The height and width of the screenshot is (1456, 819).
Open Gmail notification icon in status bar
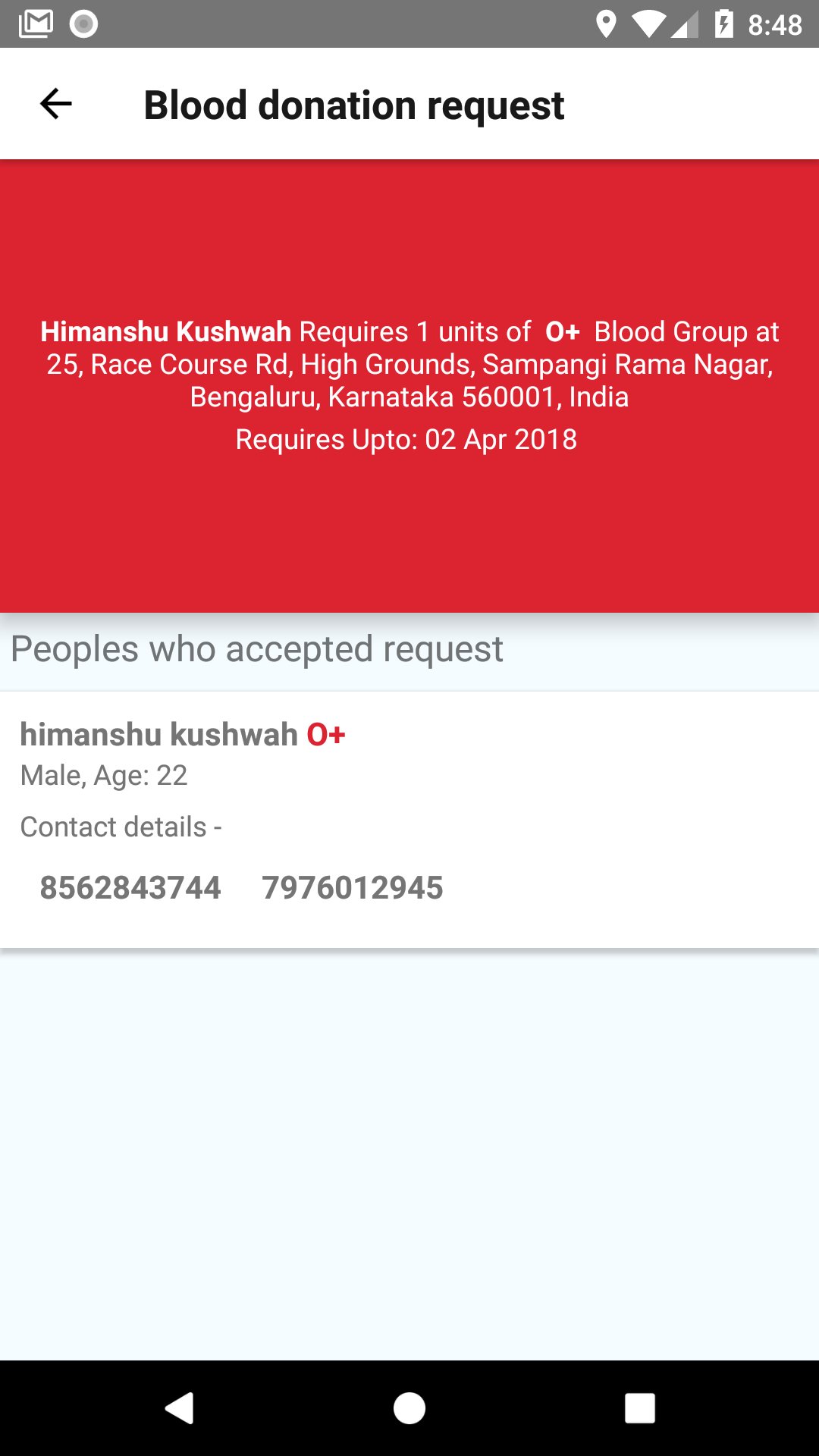click(36, 24)
